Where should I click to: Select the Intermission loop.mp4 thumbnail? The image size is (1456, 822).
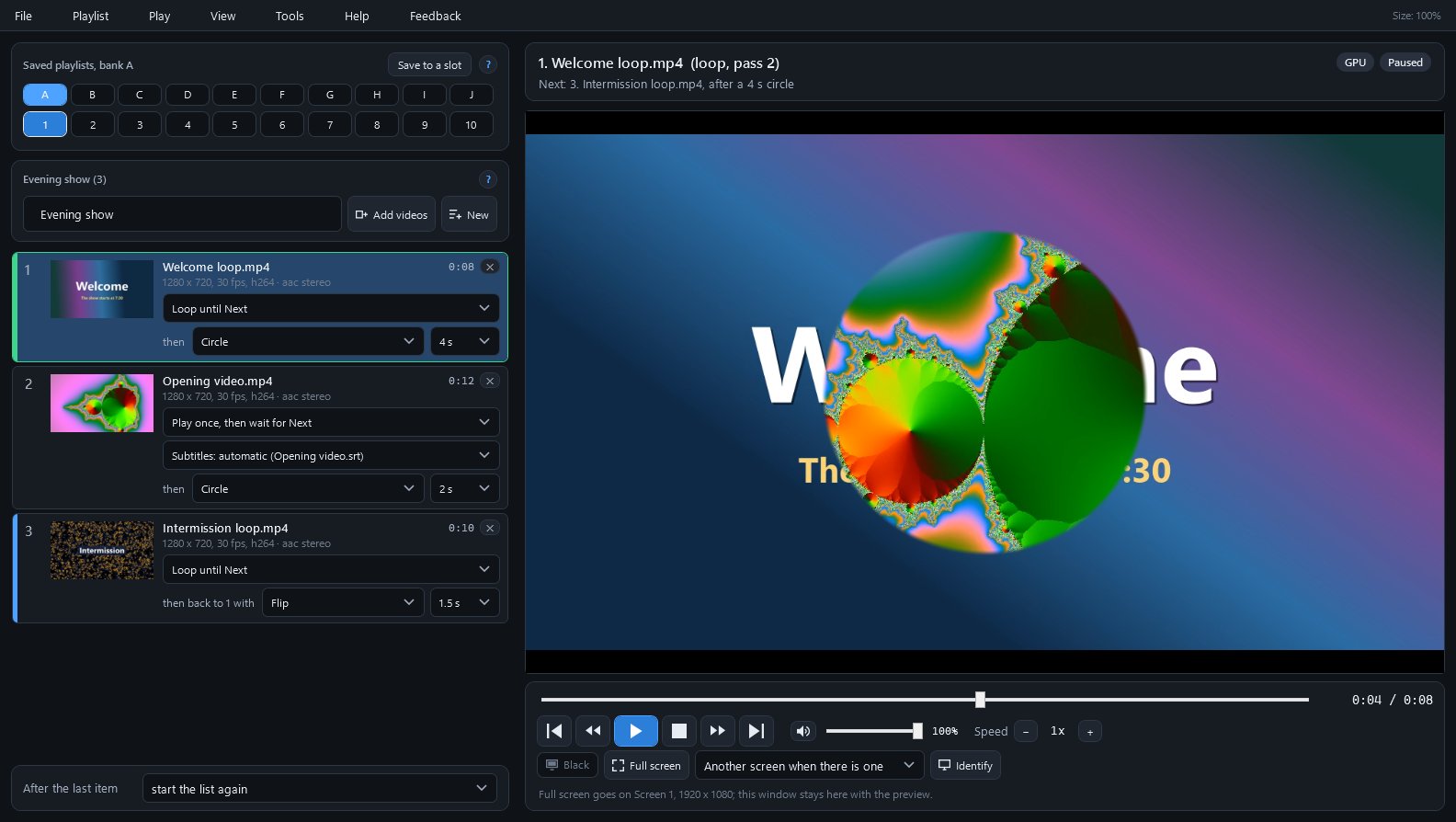[102, 550]
